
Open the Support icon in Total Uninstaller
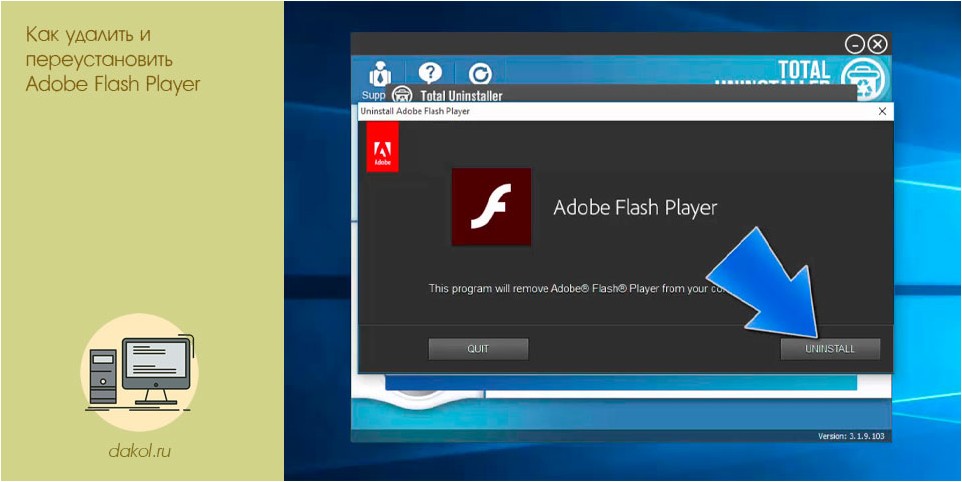point(380,74)
